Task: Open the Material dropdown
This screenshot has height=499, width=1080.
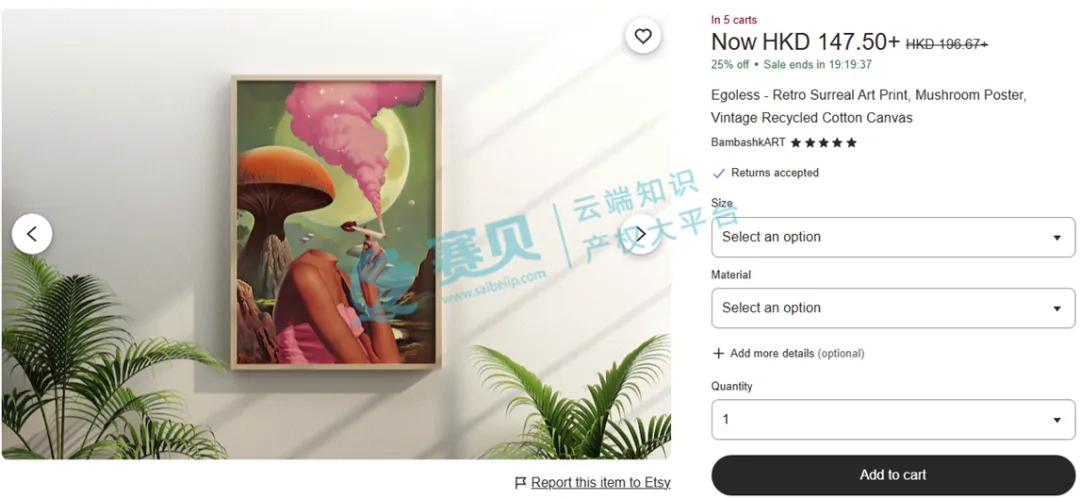Action: (x=893, y=308)
